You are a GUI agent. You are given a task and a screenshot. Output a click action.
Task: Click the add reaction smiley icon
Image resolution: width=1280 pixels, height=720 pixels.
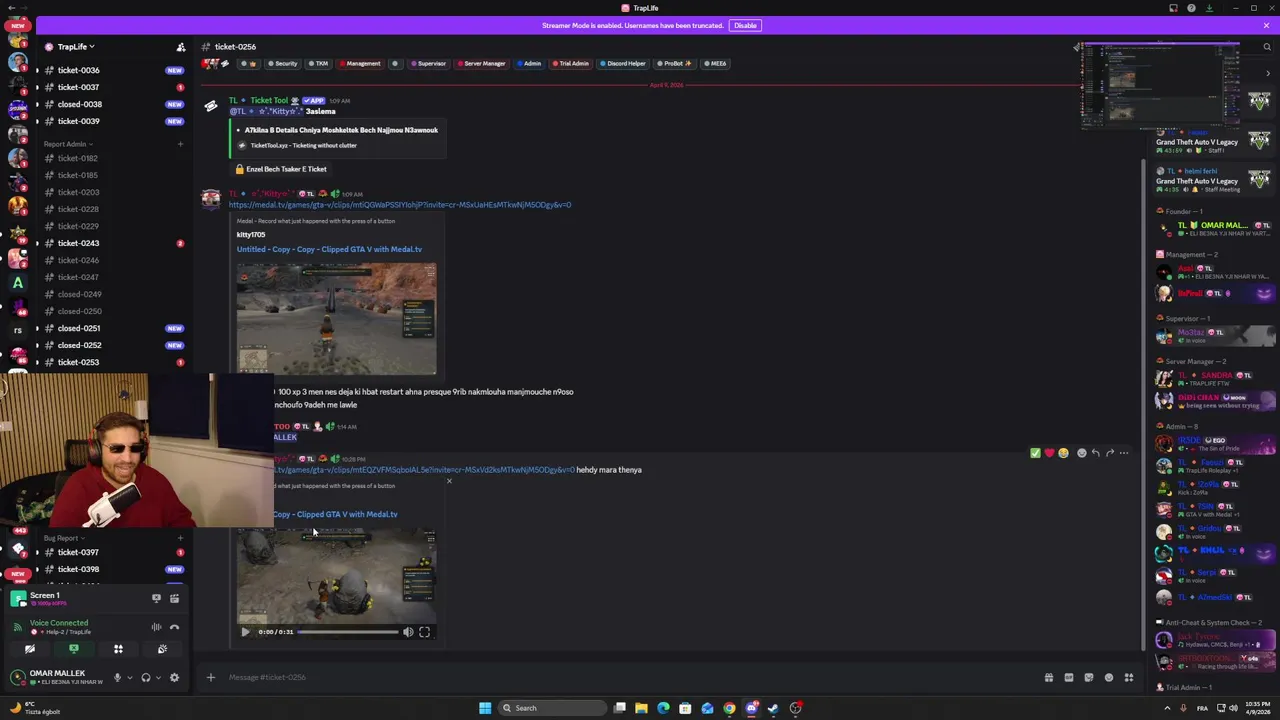pyautogui.click(x=1081, y=453)
